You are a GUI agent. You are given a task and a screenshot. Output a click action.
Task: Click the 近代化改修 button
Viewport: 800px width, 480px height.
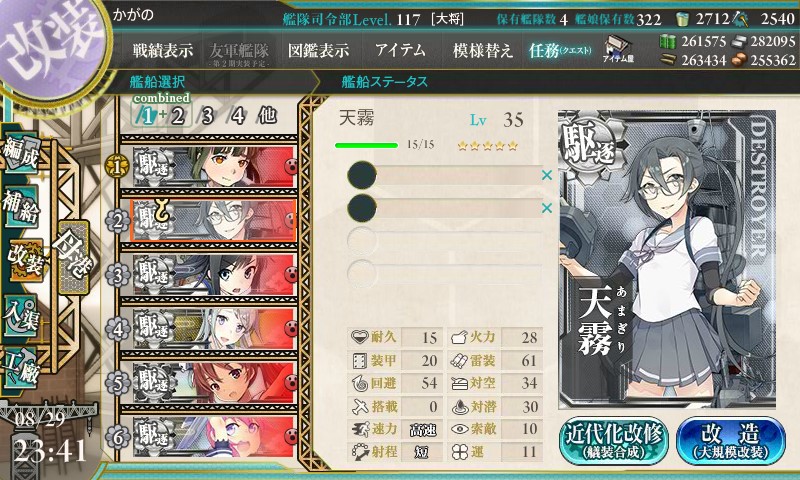click(614, 441)
